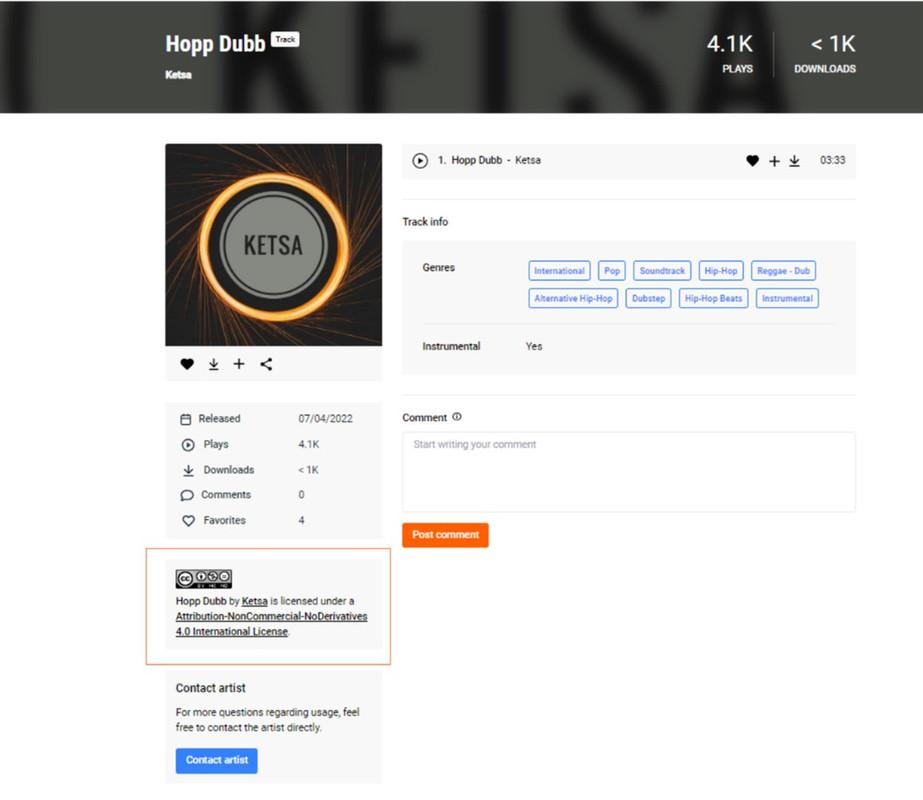Open the International genre tag
This screenshot has width=923, height=800.
[559, 271]
